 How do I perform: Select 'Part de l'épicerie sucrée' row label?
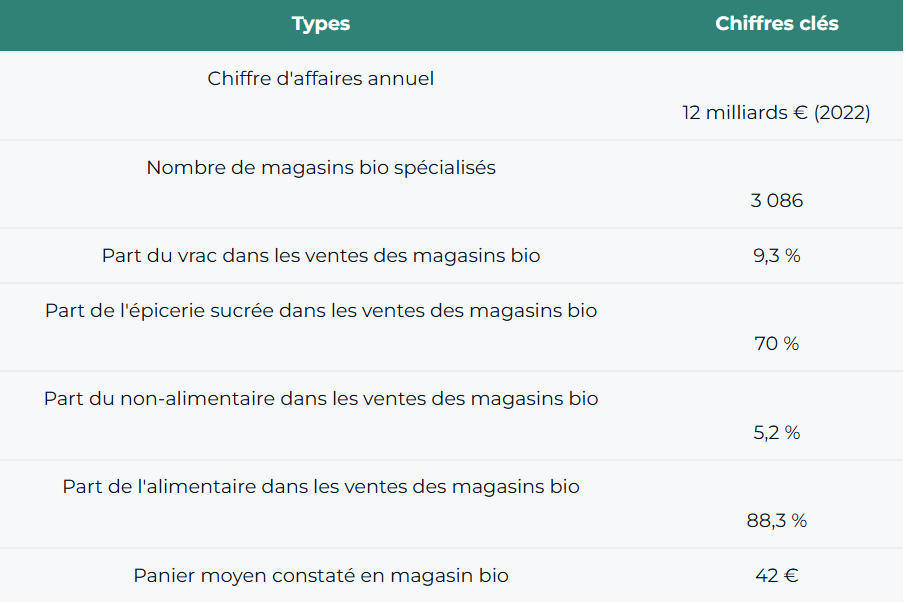[x=321, y=311]
